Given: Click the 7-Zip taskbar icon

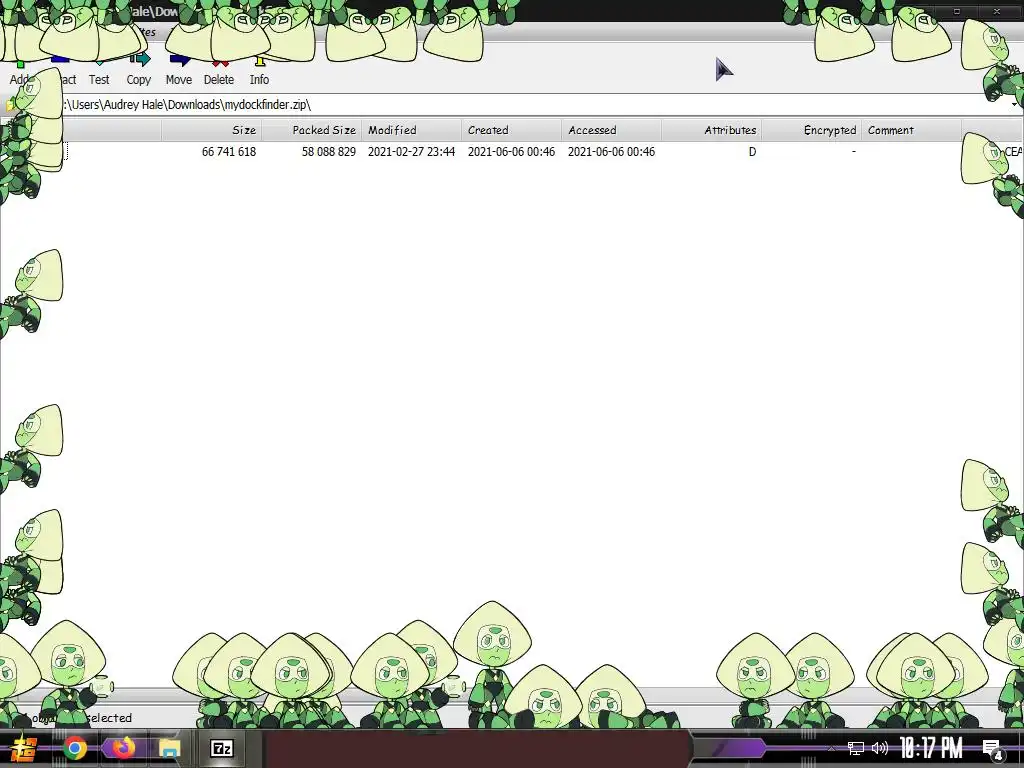Looking at the screenshot, I should pyautogui.click(x=222, y=748).
